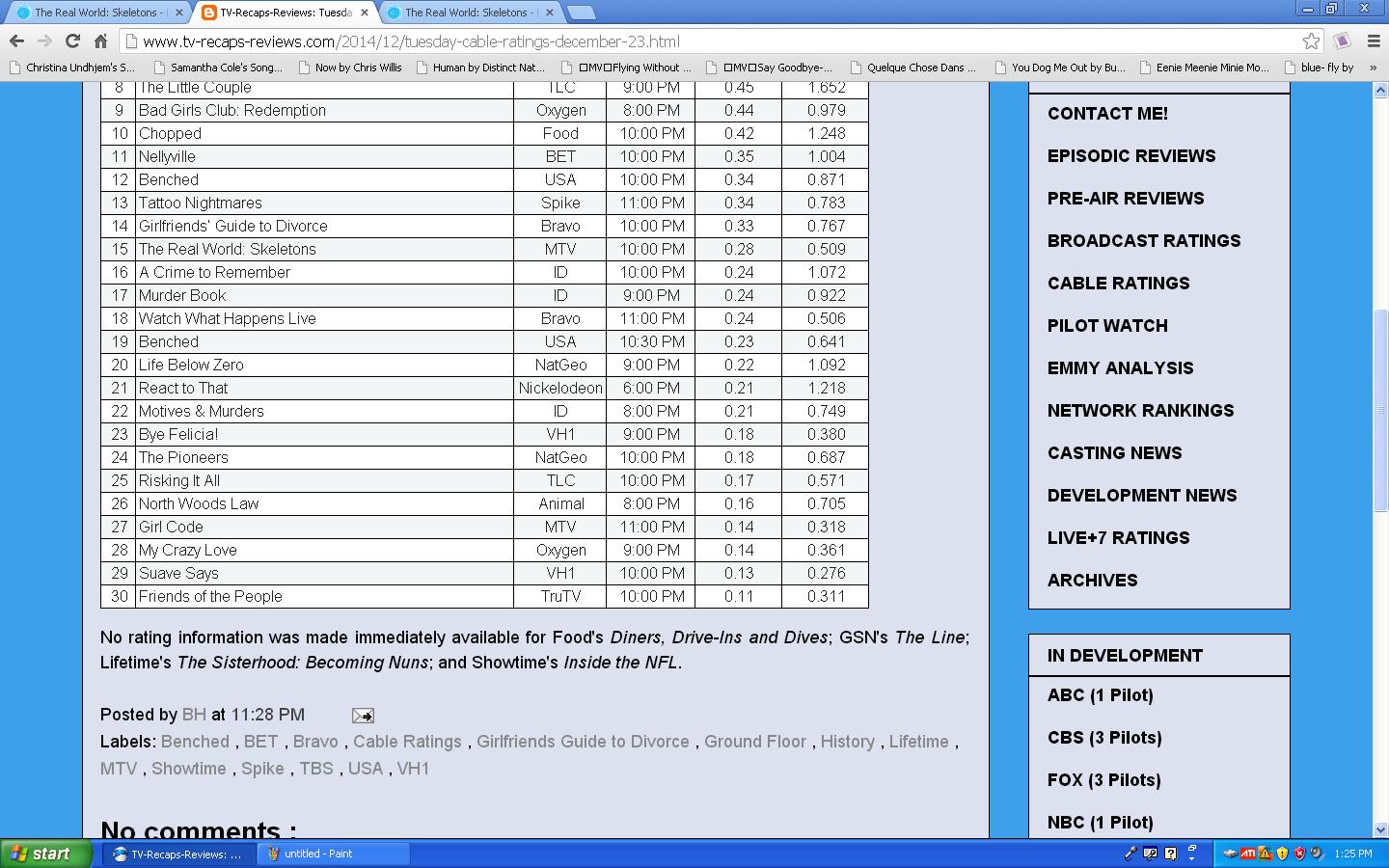Click the page vertical scrollbar thumb
The image size is (1389, 868).
click(1379, 412)
